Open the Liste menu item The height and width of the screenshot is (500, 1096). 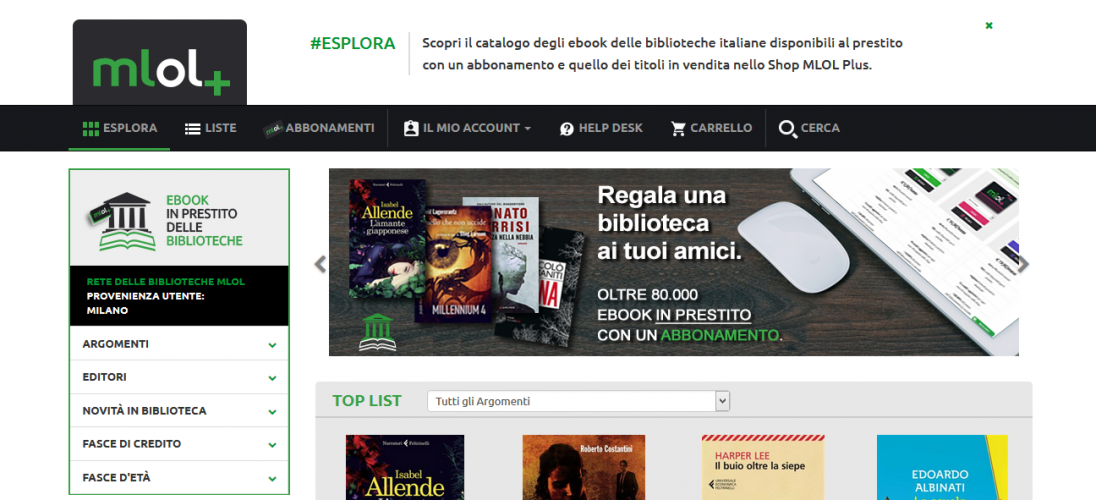pos(210,128)
